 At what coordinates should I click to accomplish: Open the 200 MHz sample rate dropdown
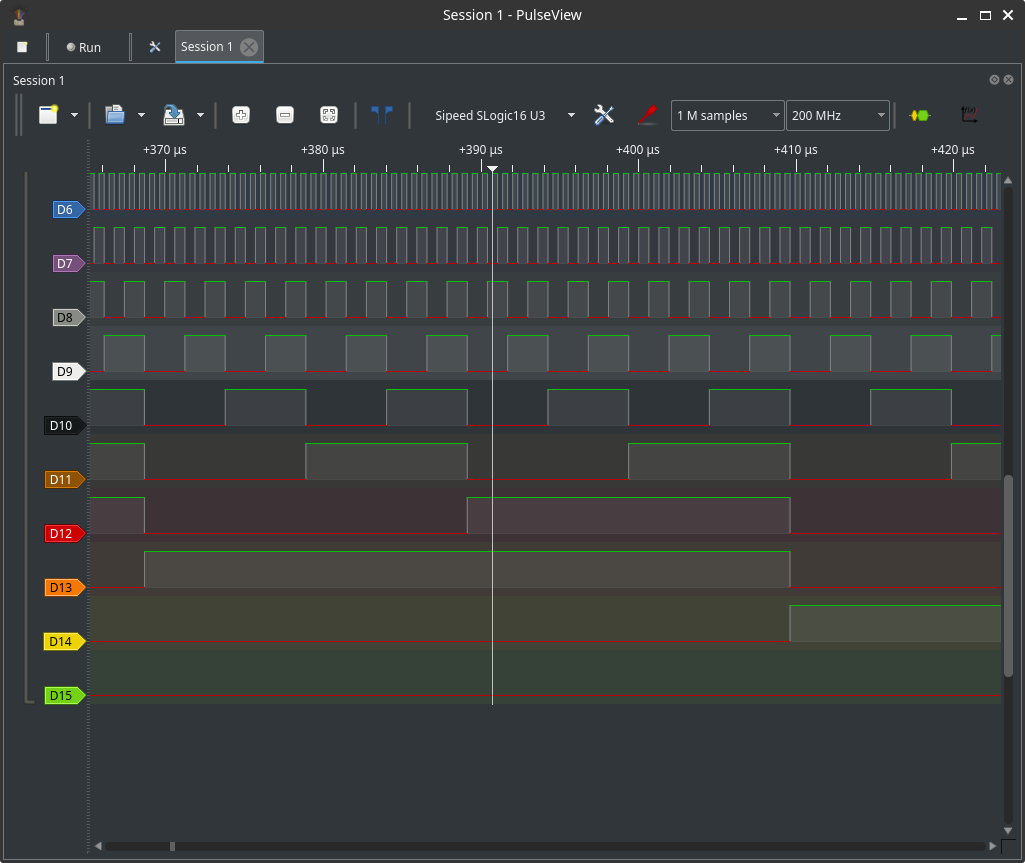pyautogui.click(x=837, y=116)
